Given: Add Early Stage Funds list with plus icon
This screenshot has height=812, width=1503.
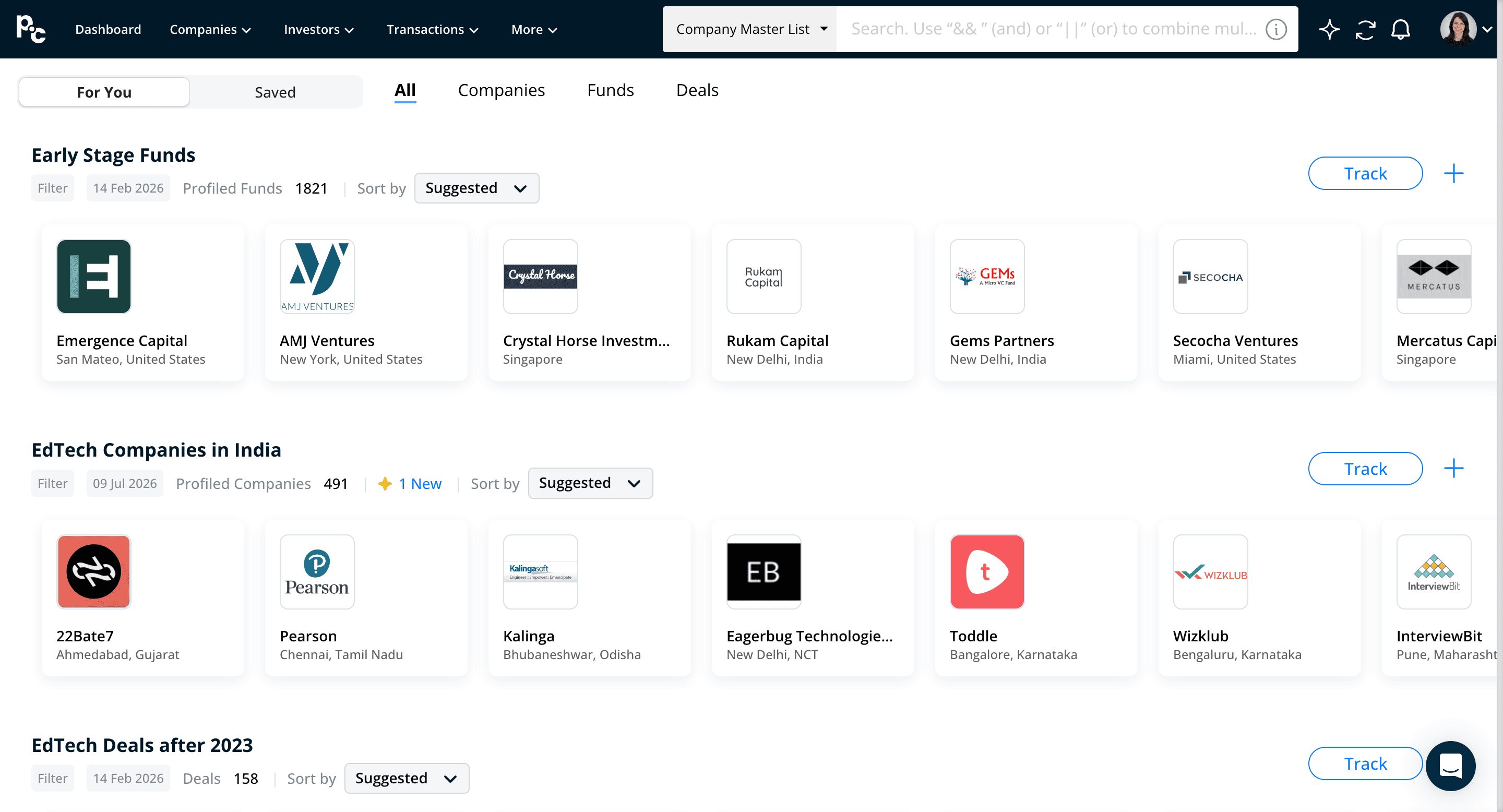Looking at the screenshot, I should [x=1453, y=173].
